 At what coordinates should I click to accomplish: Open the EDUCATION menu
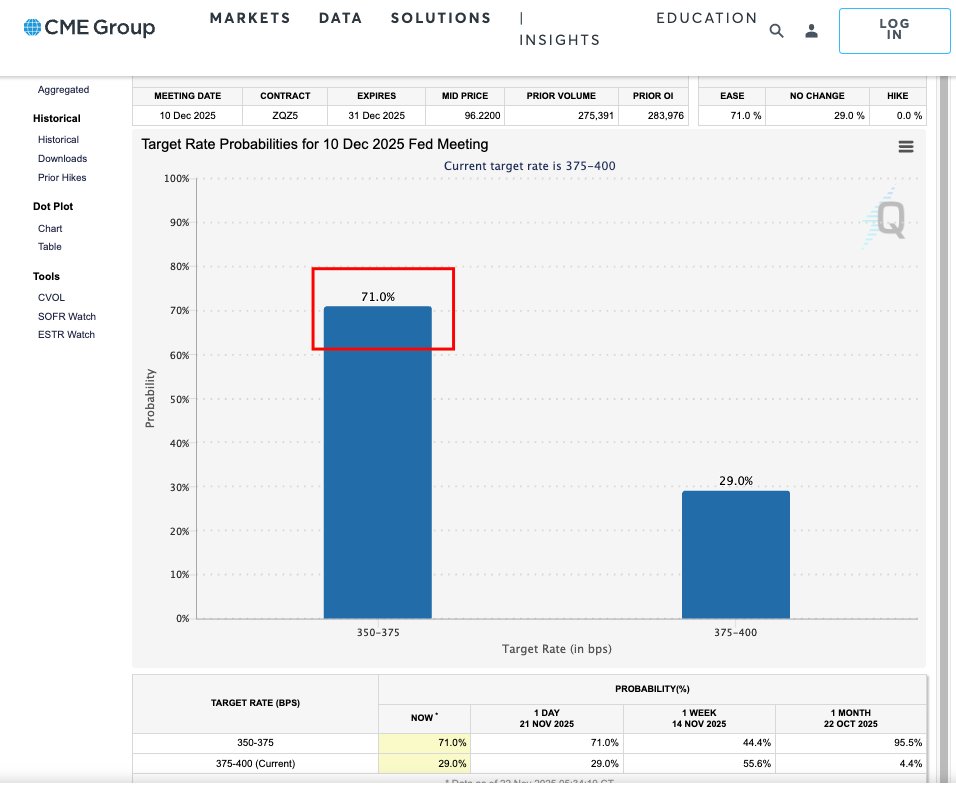707,18
